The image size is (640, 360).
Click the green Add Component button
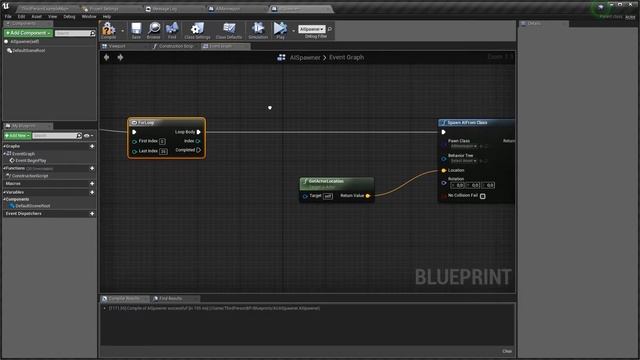coord(28,33)
